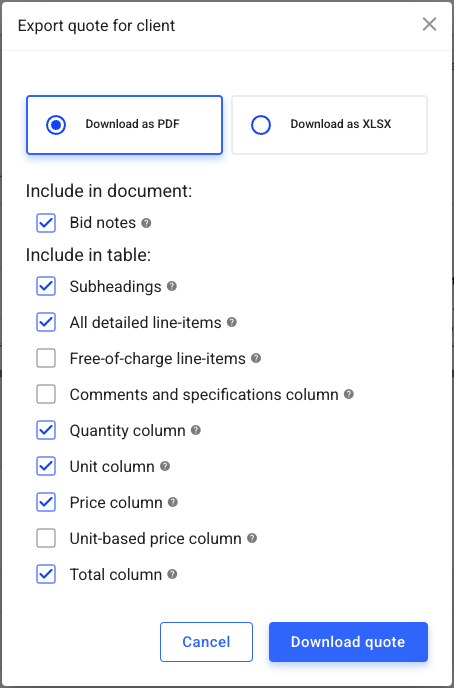Viewport: 454px width, 688px height.
Task: Click help icon beside Price column
Action: [x=173, y=502]
